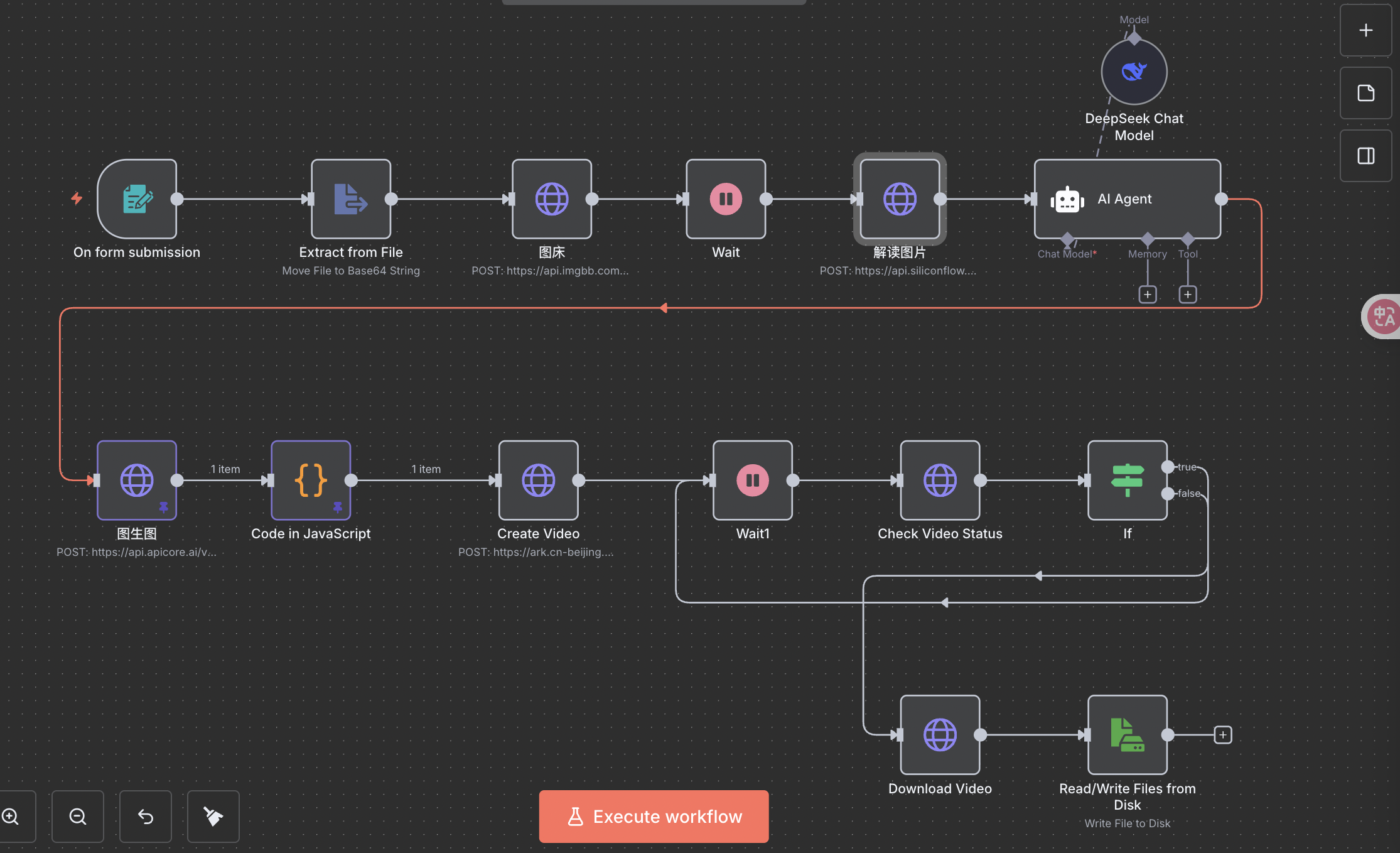Viewport: 1400px width, 853px height.
Task: Select the Create Video HTTP node
Action: pyautogui.click(x=538, y=481)
